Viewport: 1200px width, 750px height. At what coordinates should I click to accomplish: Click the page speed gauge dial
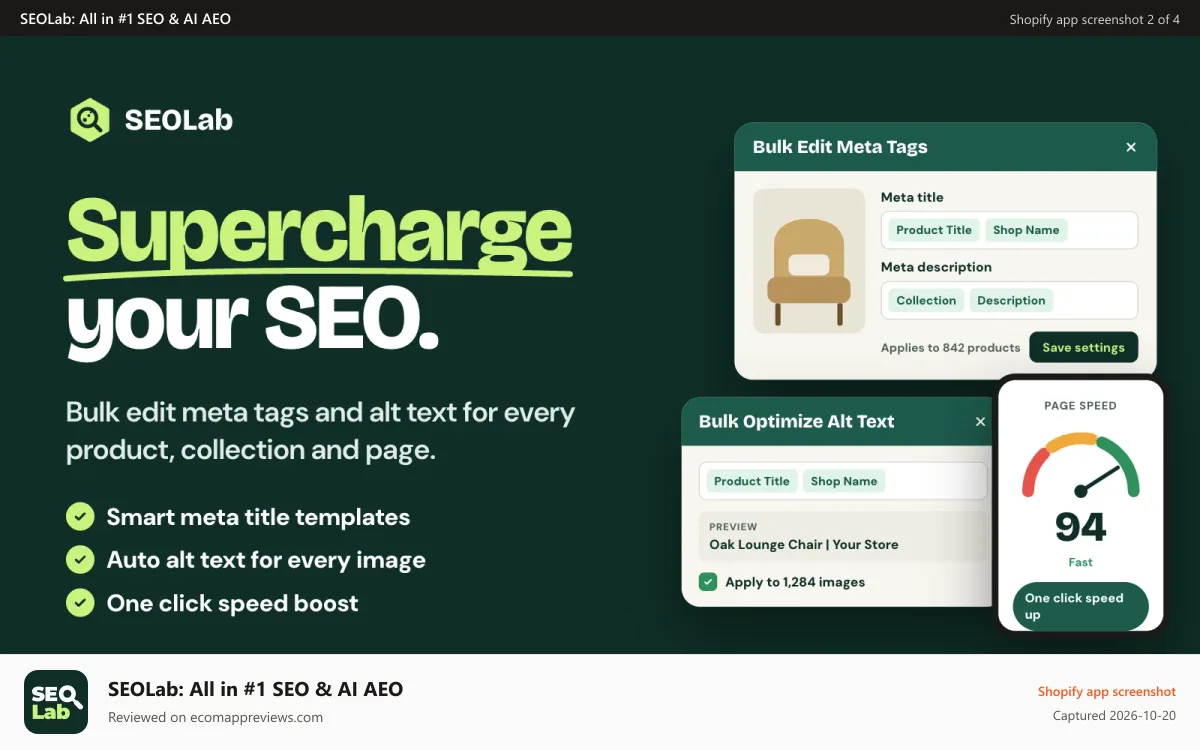click(1080, 466)
